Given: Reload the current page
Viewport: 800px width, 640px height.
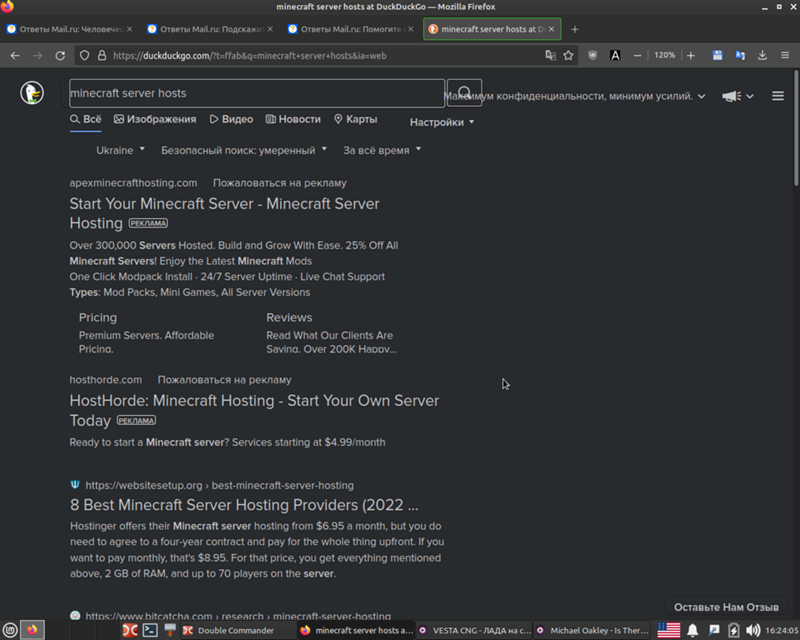Looking at the screenshot, I should pos(60,56).
